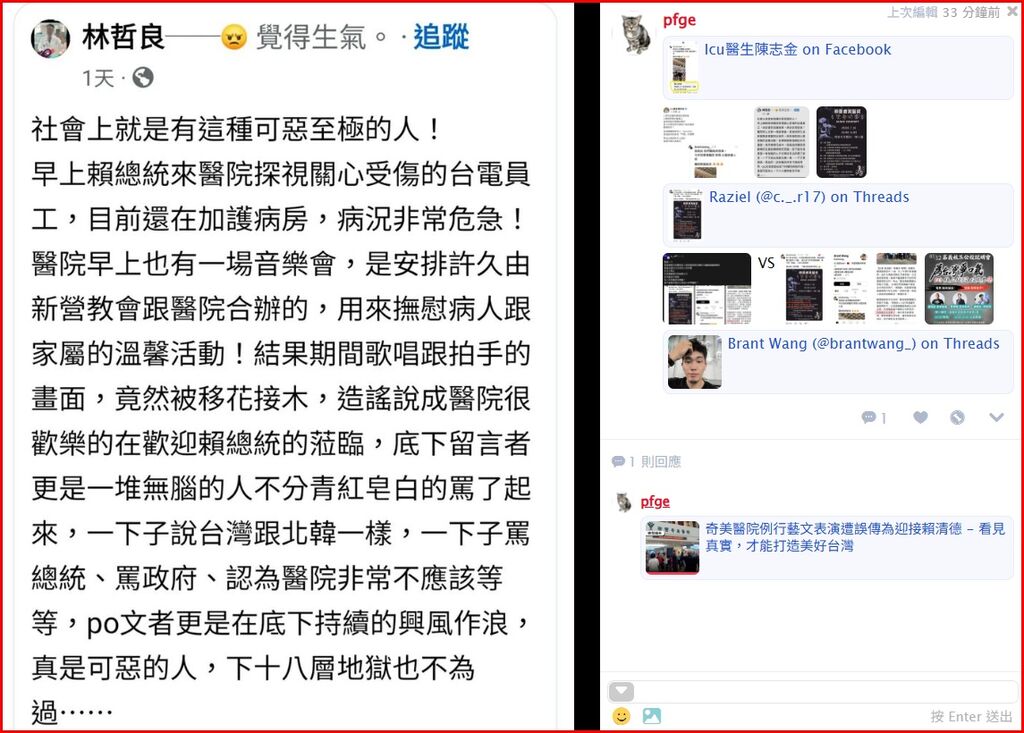Open the dropdown arrow in reply box
The image size is (1024, 733).
pyautogui.click(x=621, y=691)
